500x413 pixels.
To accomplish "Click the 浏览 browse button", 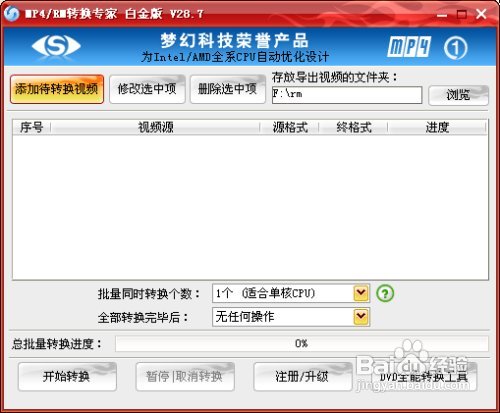I will pyautogui.click(x=458, y=95).
